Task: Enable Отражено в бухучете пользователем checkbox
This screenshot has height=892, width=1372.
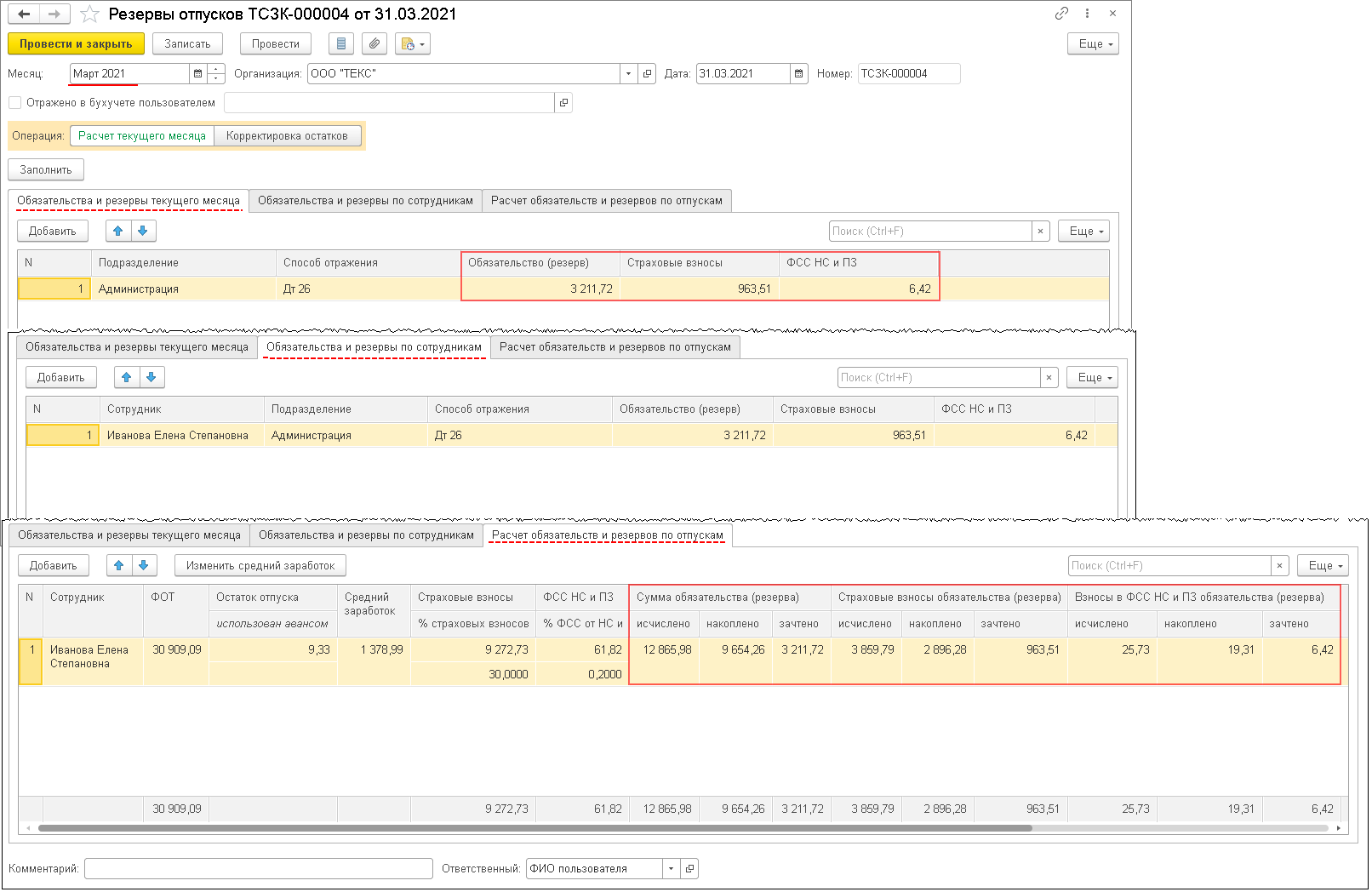Action: (15, 103)
